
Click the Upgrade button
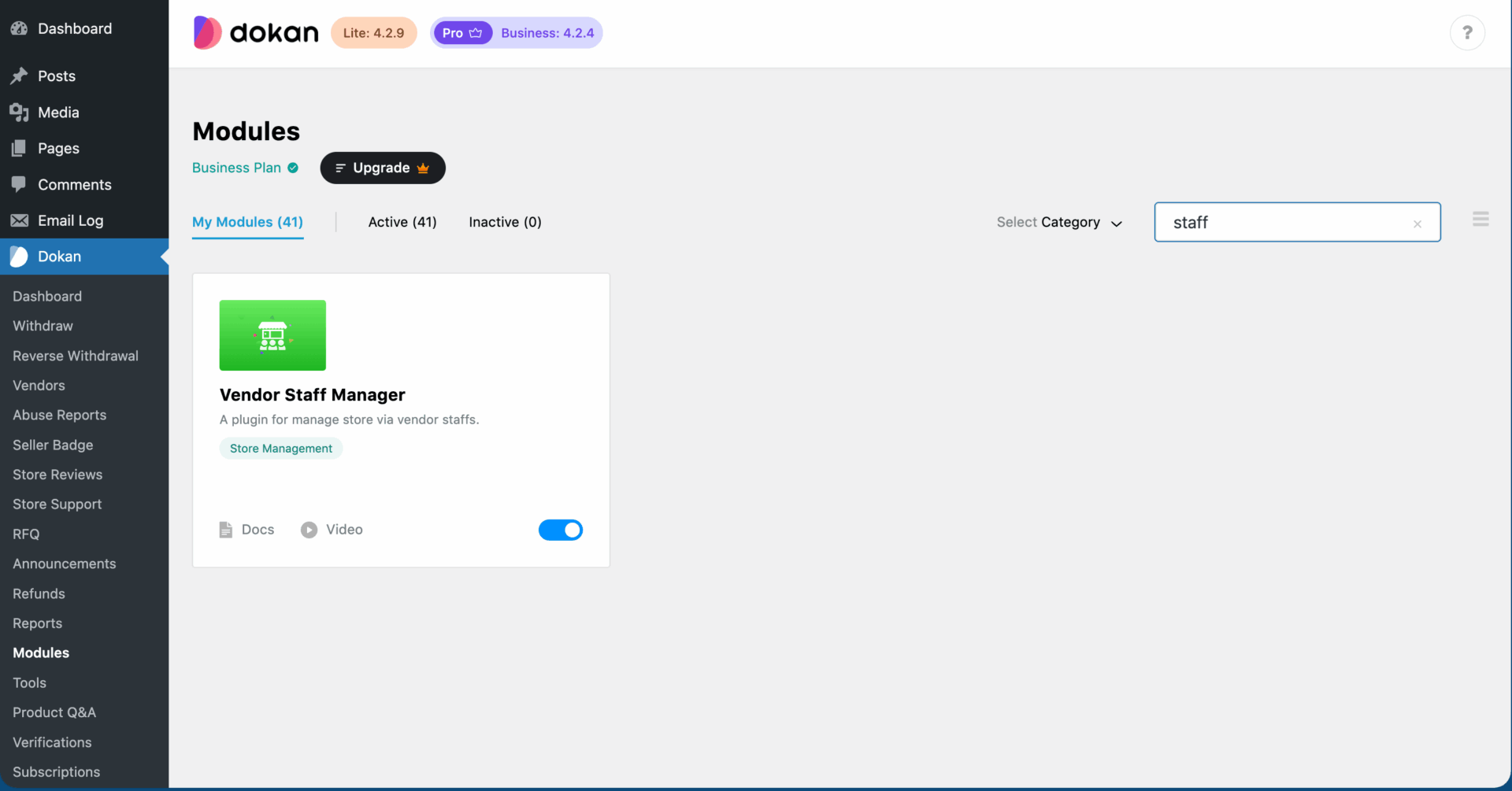(383, 168)
